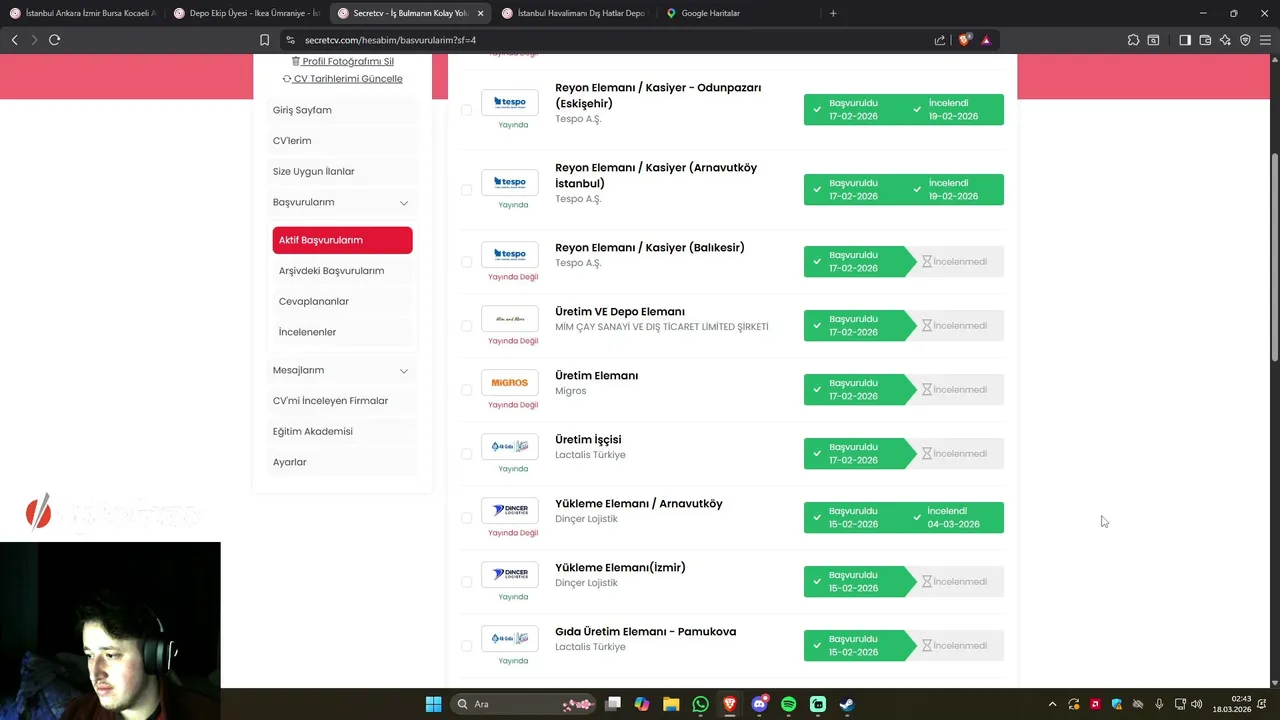This screenshot has height=720, width=1280.
Task: Open Arşivdeki Başvurularım
Action: click(x=342, y=271)
